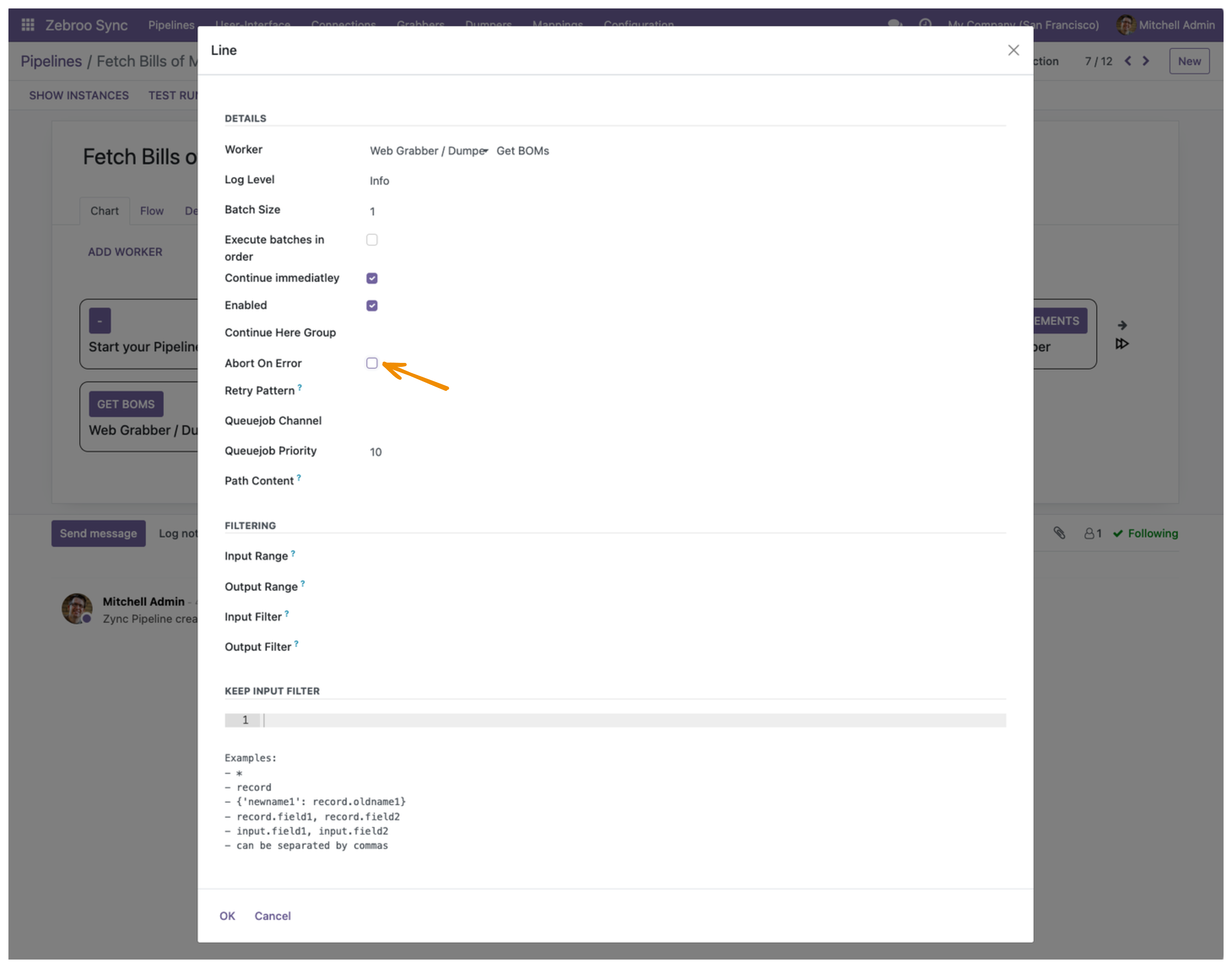Show help for Output Filter
1232x968 pixels.
click(x=296, y=644)
